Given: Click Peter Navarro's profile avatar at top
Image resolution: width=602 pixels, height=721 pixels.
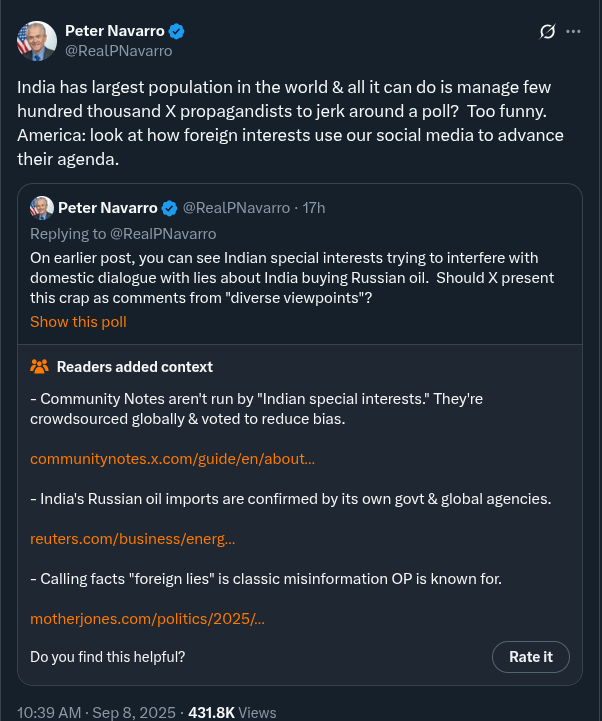Looking at the screenshot, I should click(37, 41).
